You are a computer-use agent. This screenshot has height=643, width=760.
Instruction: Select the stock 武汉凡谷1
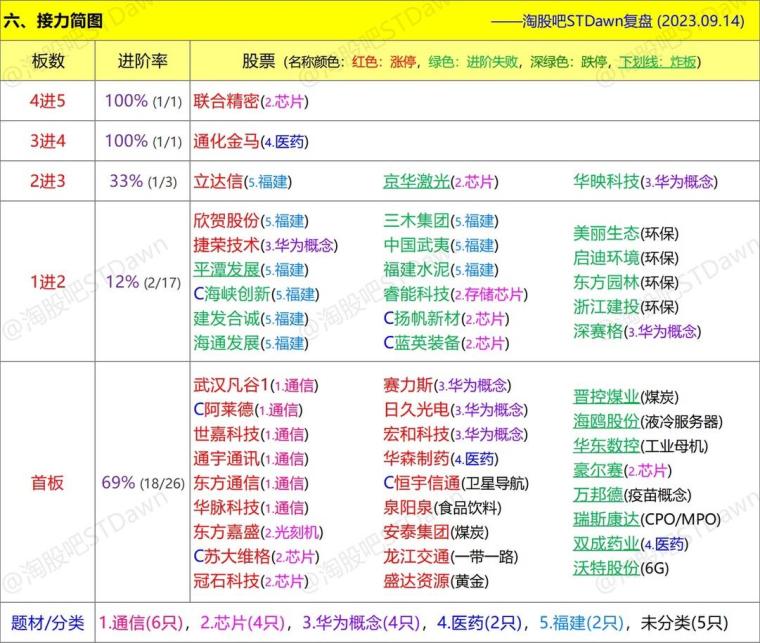(x=231, y=385)
